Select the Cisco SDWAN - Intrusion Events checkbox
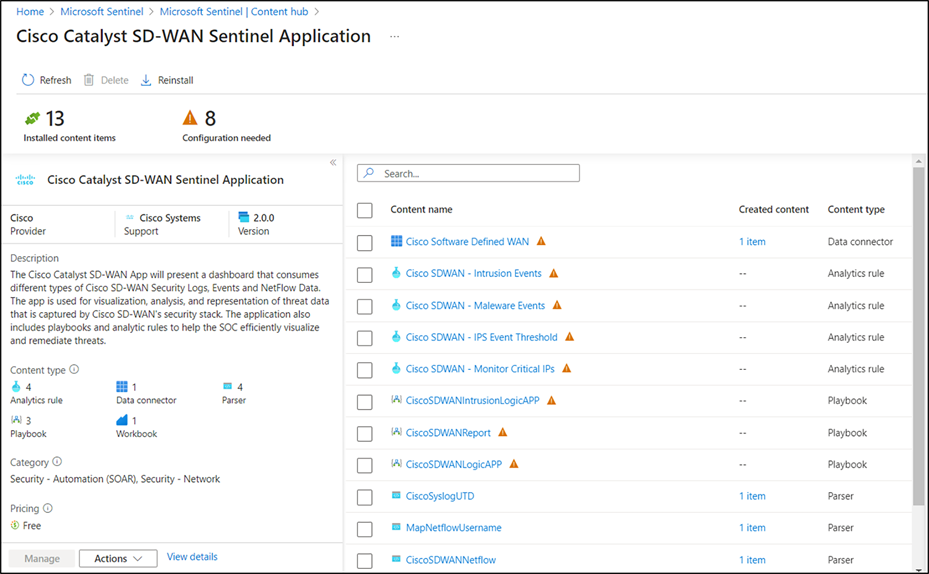 click(365, 275)
